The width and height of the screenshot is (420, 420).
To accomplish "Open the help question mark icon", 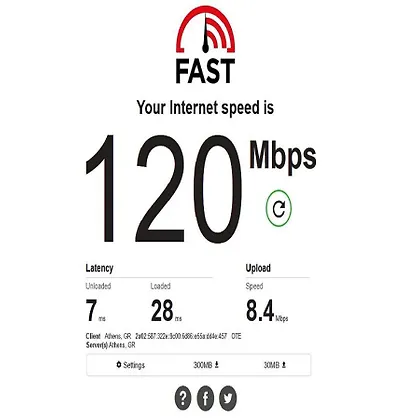I will pyautogui.click(x=183, y=398).
